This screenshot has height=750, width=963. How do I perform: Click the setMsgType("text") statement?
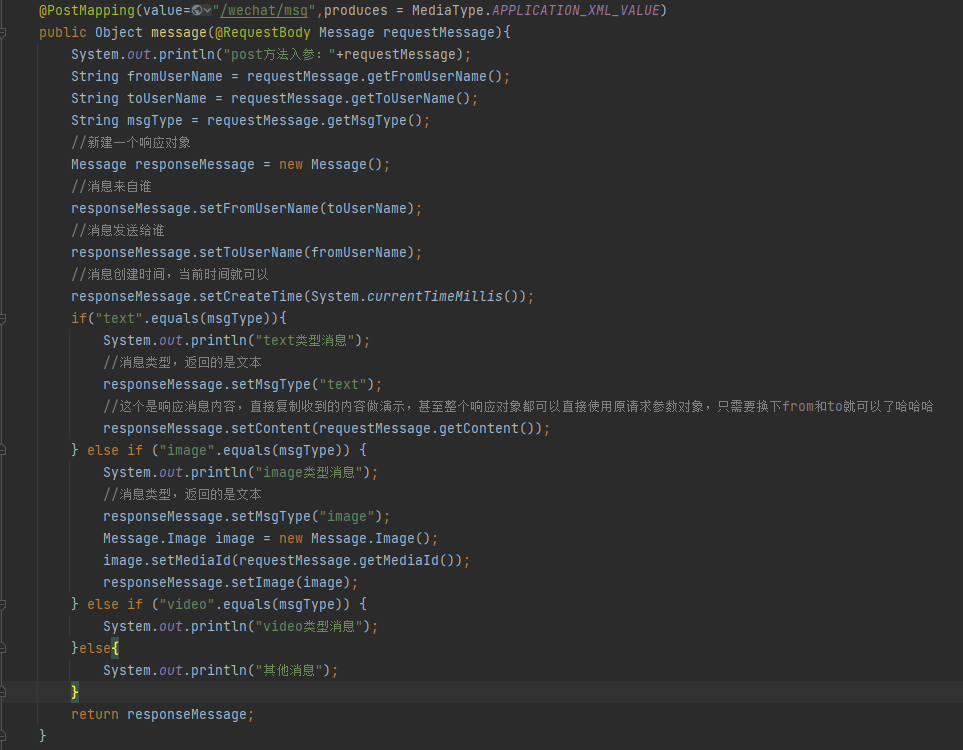(x=243, y=385)
